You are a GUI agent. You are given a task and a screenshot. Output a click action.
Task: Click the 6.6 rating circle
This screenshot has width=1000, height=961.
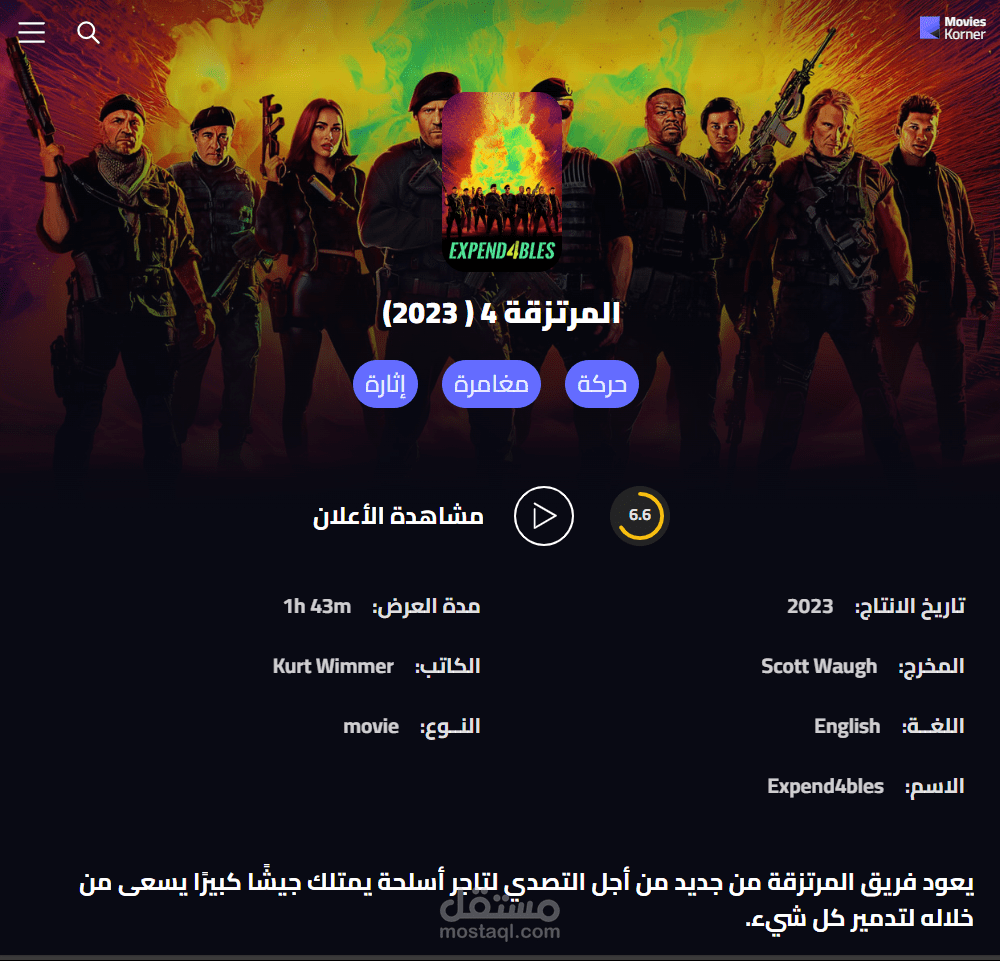[x=640, y=515]
